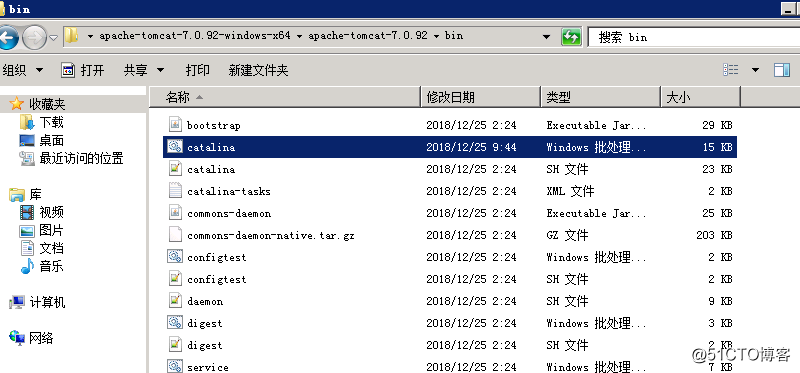Open the recent pages dropdown beside Forward
Screen dimensions: 800x373
54,38
